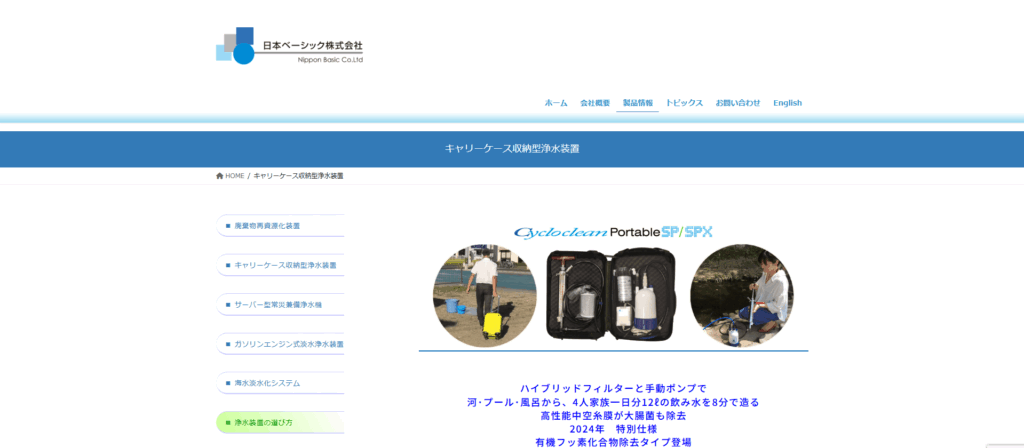Click the text 高性能中空糸膜が大腸菌も除去
This screenshot has width=1024, height=448.
[613, 415]
